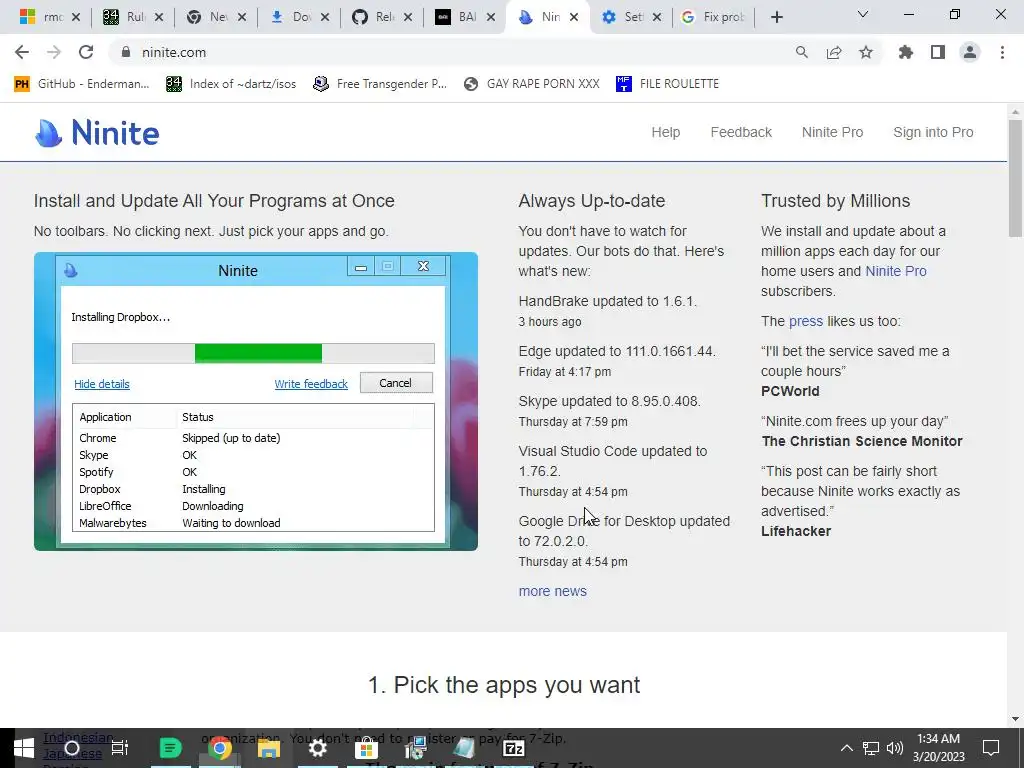Reload the ninite.com page

click(x=86, y=52)
